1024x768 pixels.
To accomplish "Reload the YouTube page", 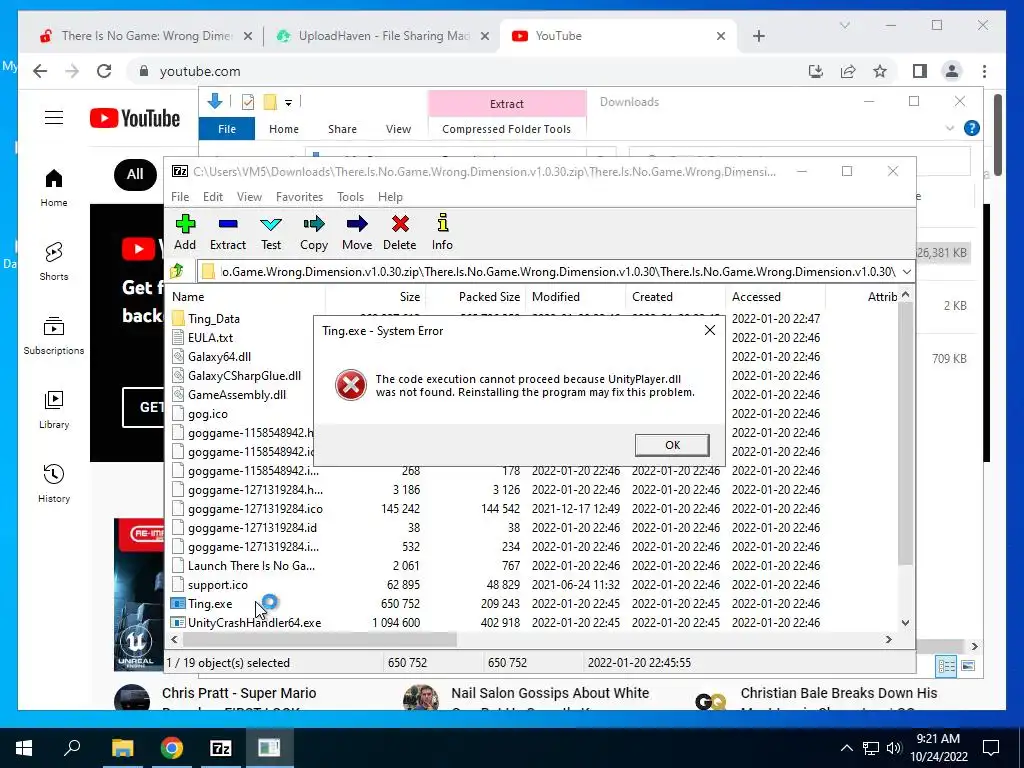I will [104, 71].
